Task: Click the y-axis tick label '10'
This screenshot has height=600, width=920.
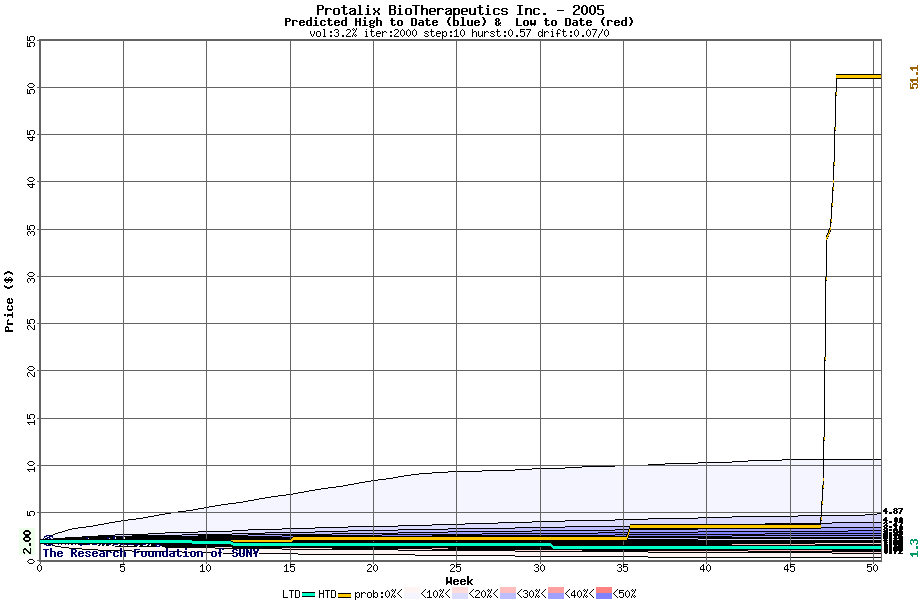Action: [x=31, y=466]
